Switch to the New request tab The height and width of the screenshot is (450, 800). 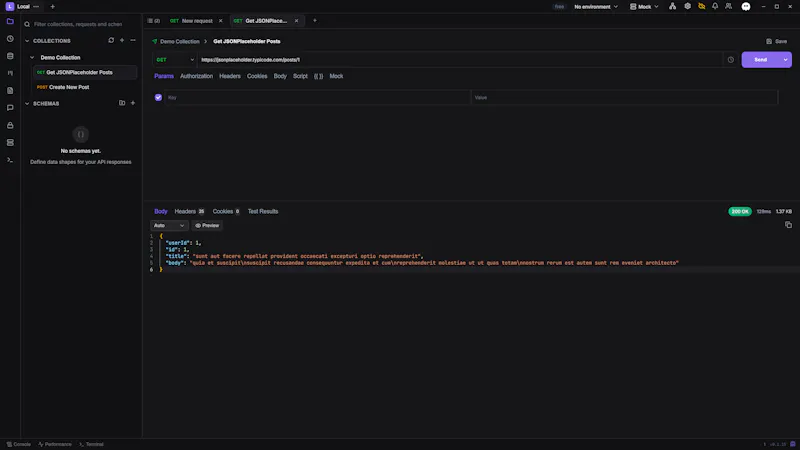(x=192, y=21)
